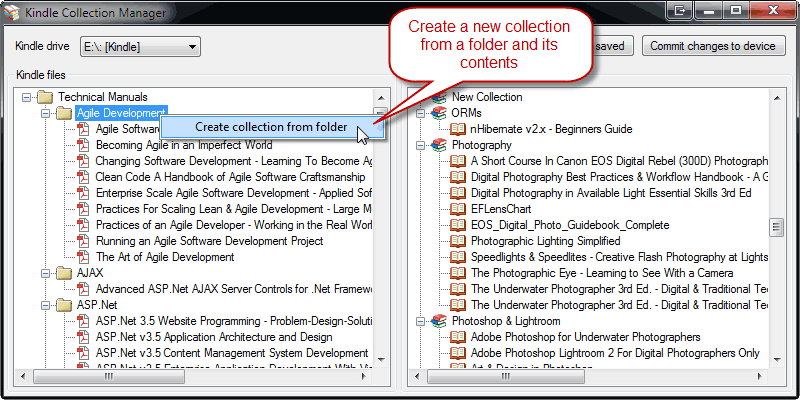Screen dimensions: 800x400
Task: Click PDF icon beside Practices of an Agile Developer
Action: click(83, 225)
